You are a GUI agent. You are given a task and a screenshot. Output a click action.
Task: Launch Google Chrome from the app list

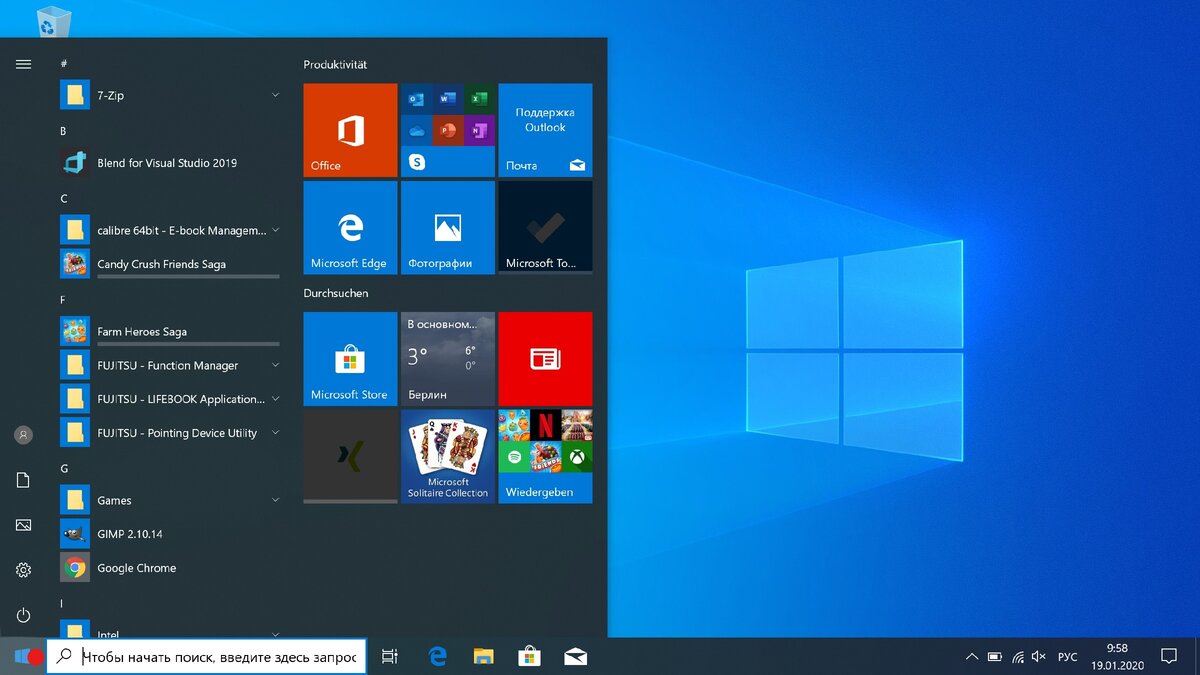point(170,568)
